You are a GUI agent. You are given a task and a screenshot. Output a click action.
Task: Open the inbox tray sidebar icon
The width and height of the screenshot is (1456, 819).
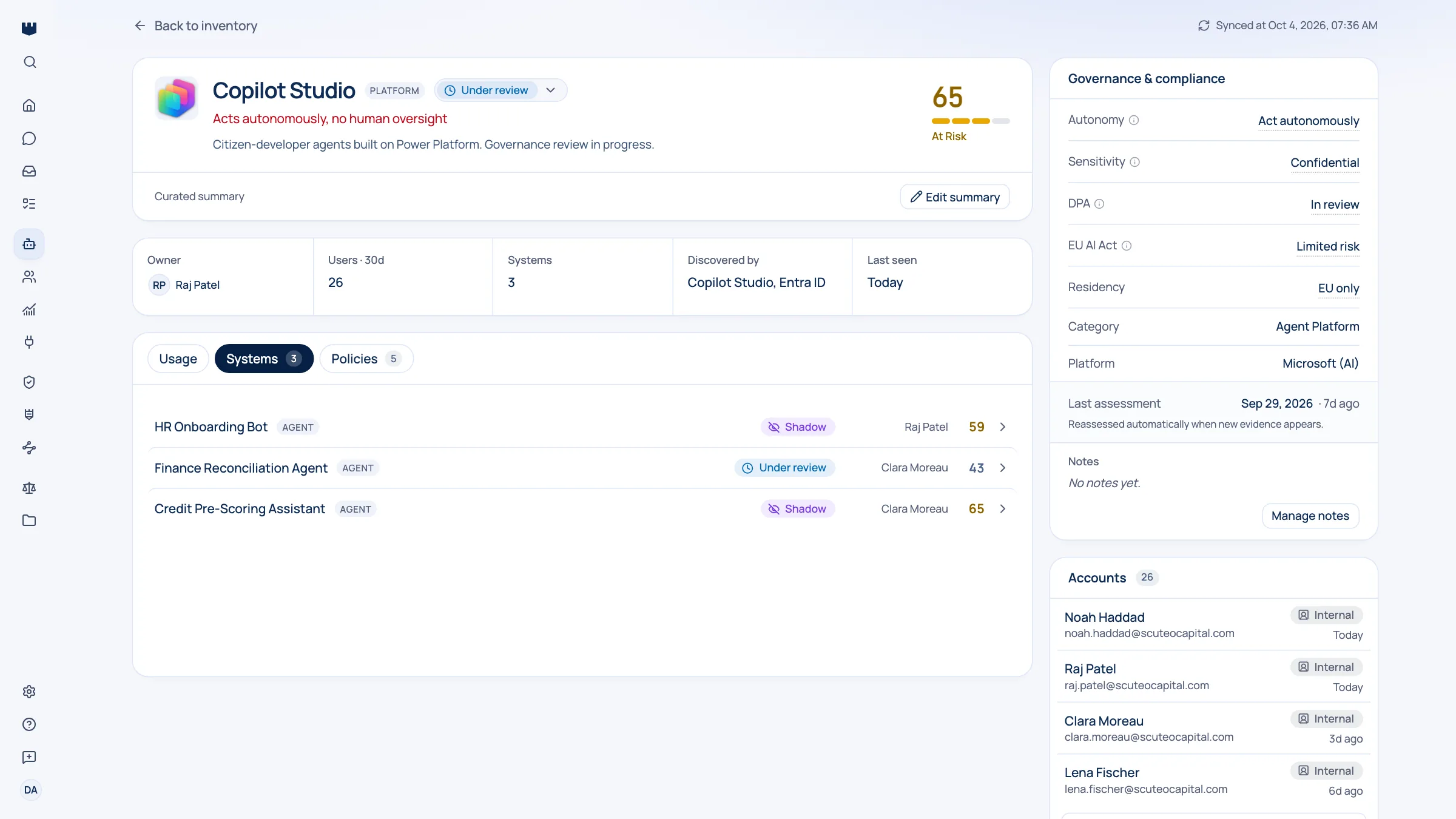tap(29, 171)
